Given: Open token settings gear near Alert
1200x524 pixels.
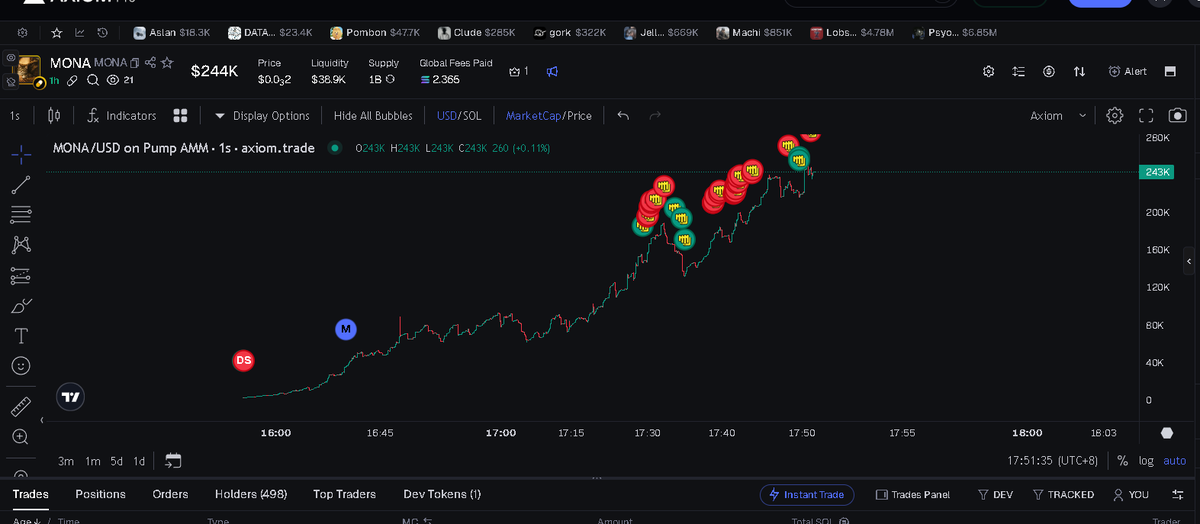Looking at the screenshot, I should [989, 72].
